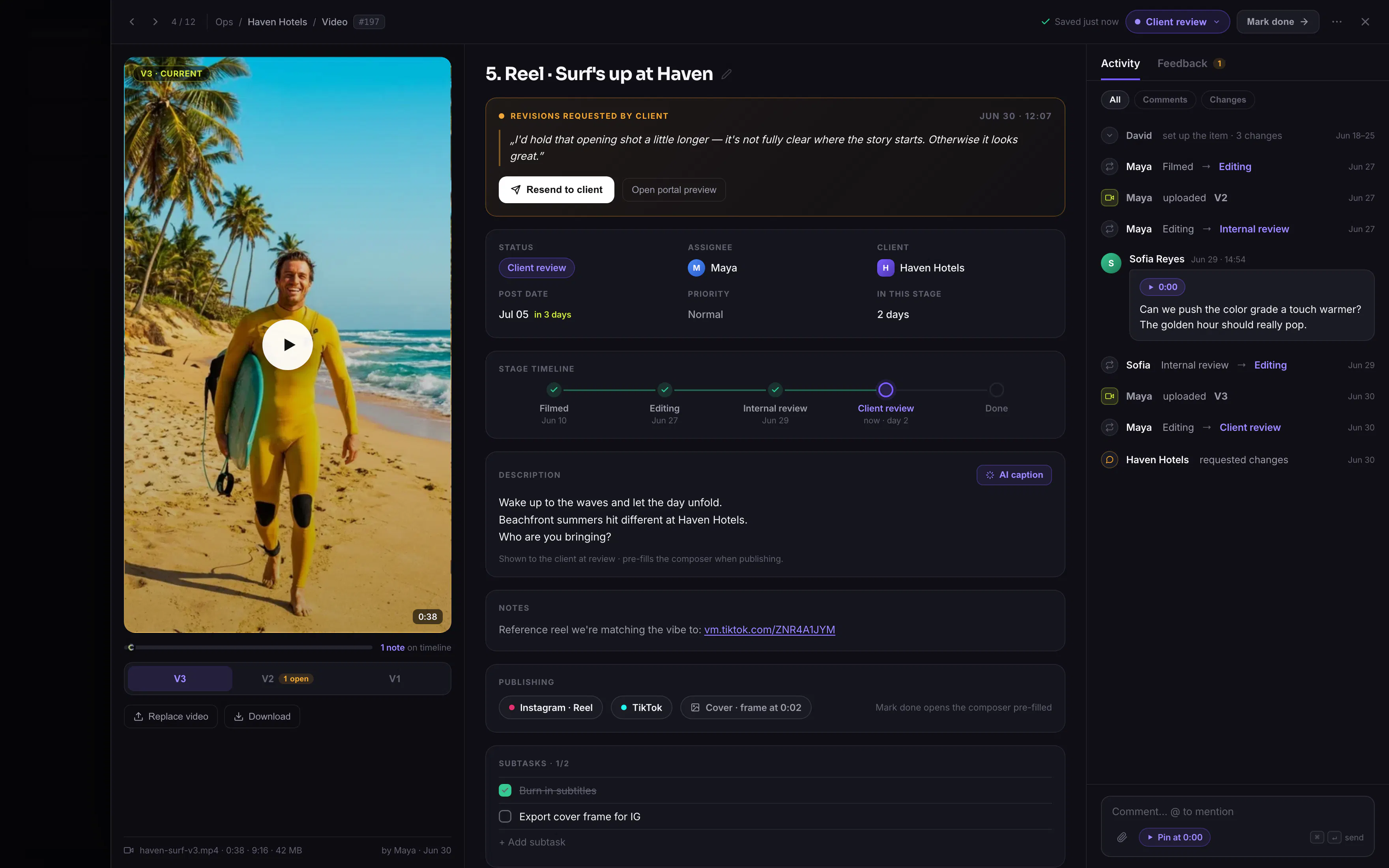Open Ops in the breadcrumb

pos(224,22)
